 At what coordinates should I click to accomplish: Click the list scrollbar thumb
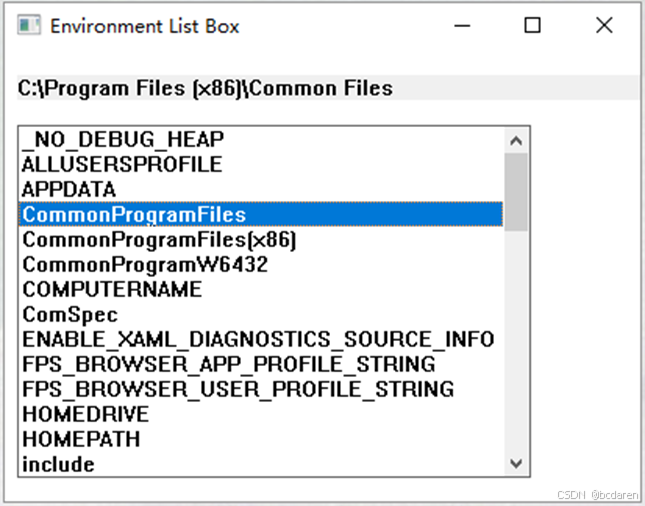point(516,192)
